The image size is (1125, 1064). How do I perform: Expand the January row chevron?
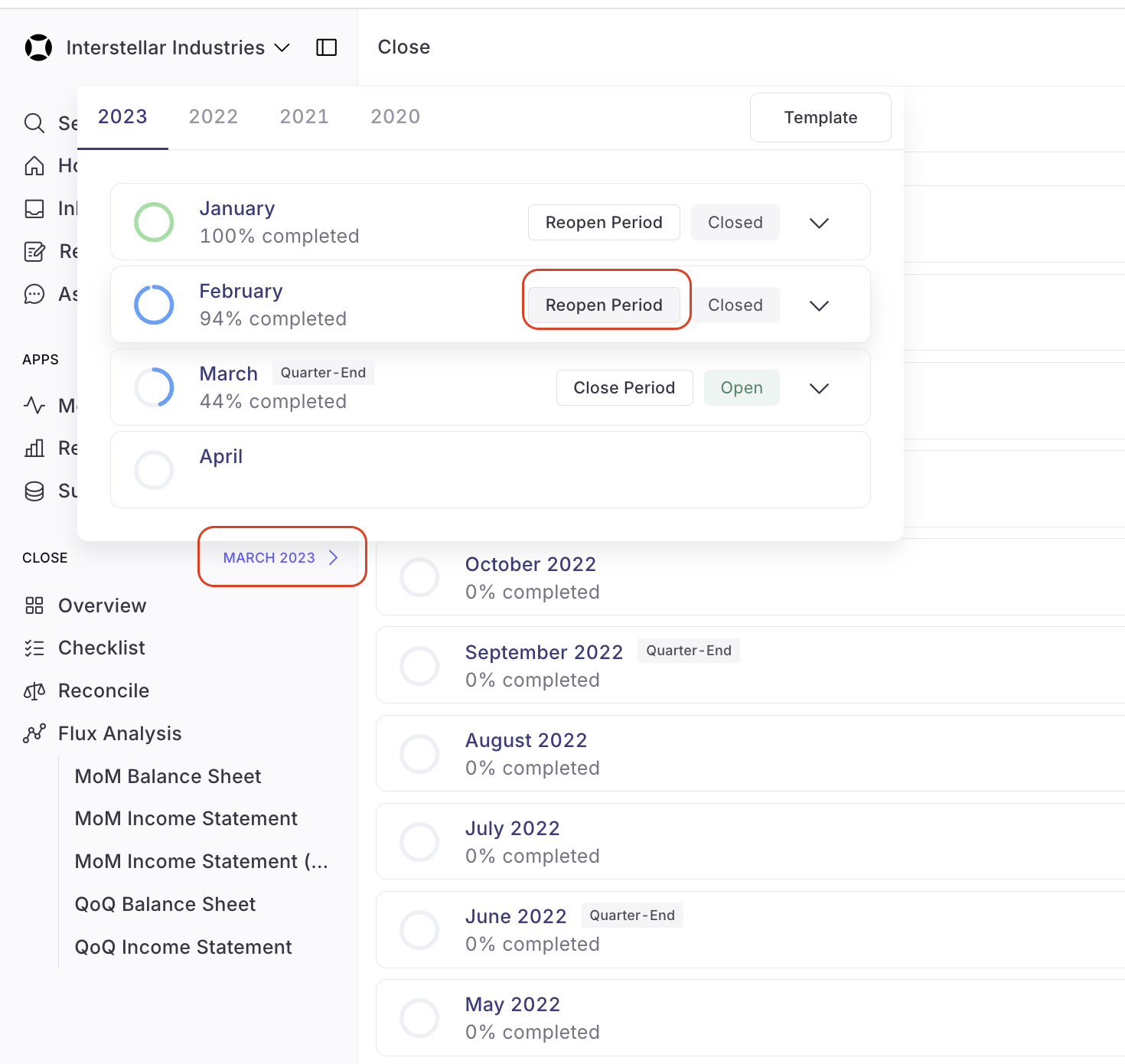click(x=819, y=223)
